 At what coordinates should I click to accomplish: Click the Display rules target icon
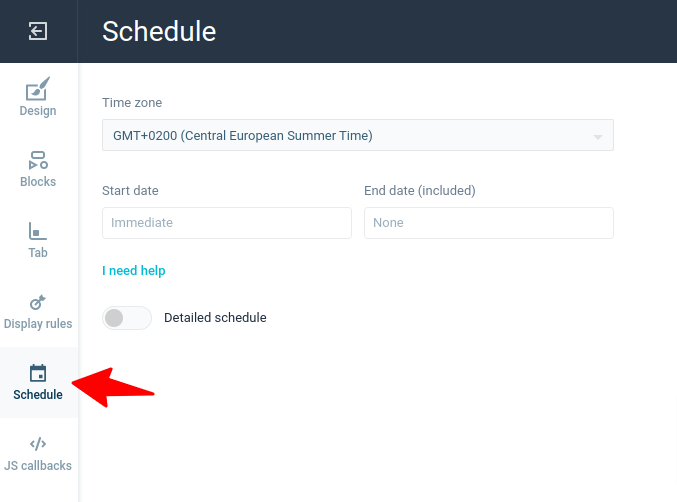pos(38,302)
